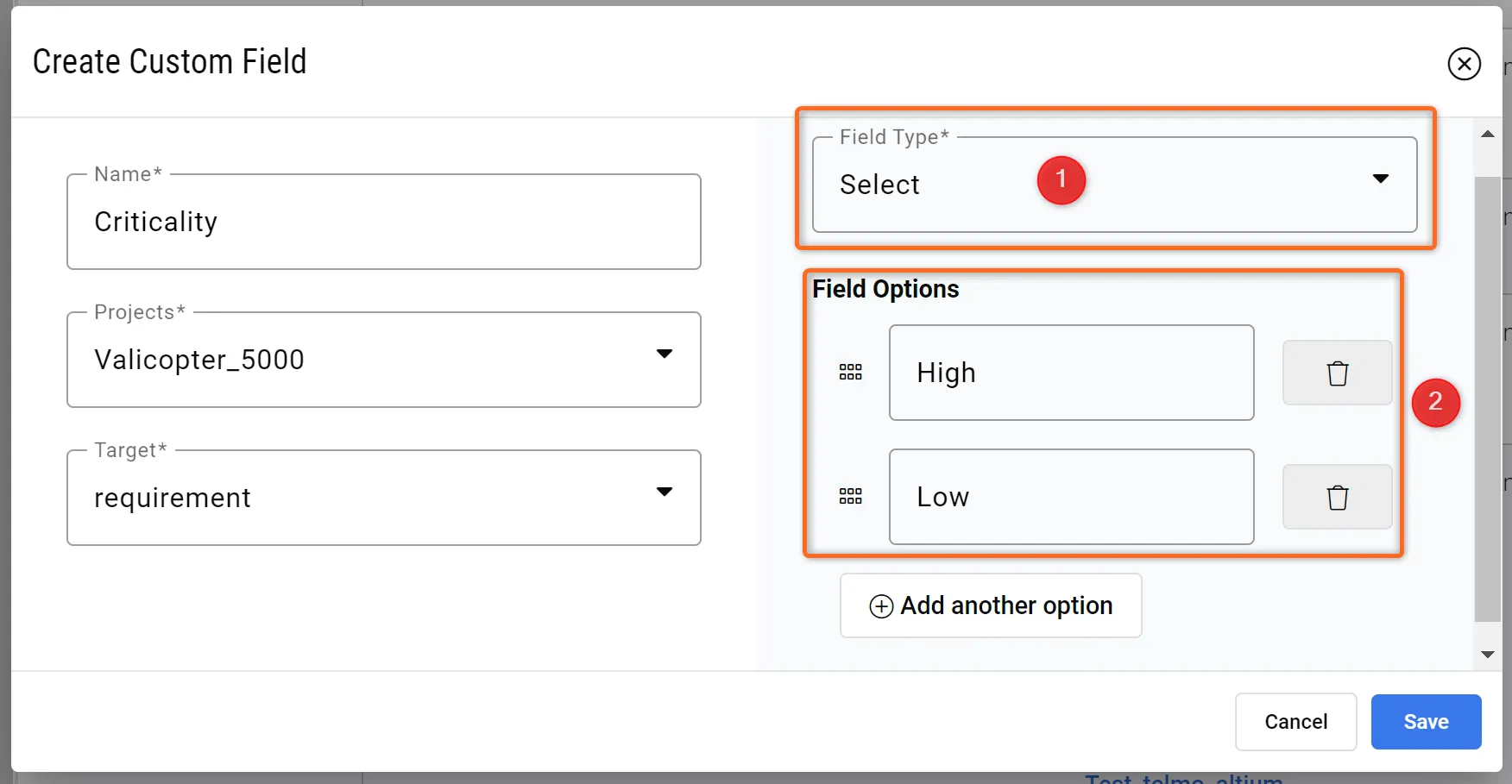
Task: Grab the drag handle beside High
Action: pyautogui.click(x=851, y=373)
